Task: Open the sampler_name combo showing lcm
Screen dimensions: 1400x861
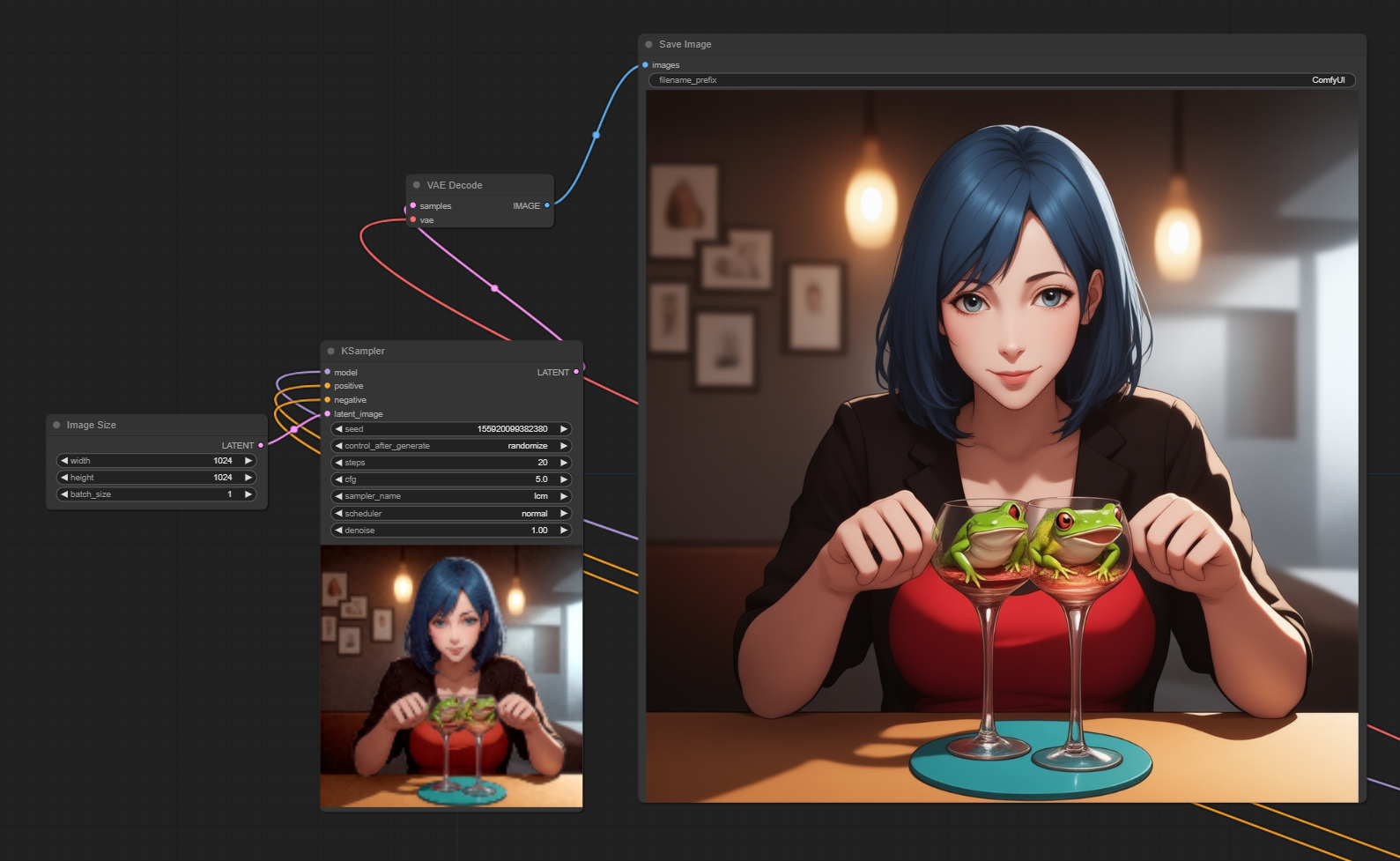Action: (451, 496)
